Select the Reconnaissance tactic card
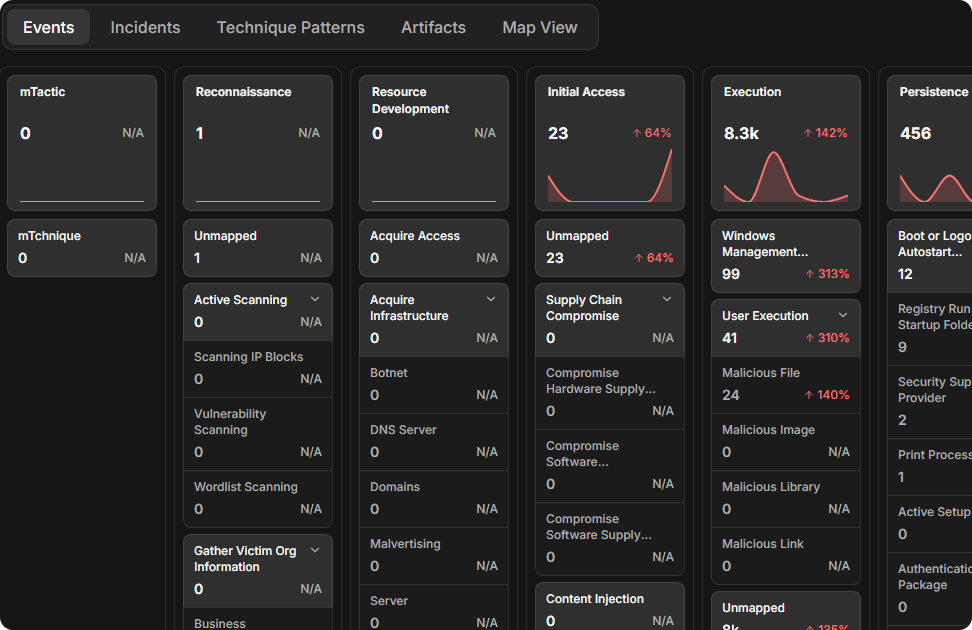Screen dimensions: 972x630 click(258, 143)
